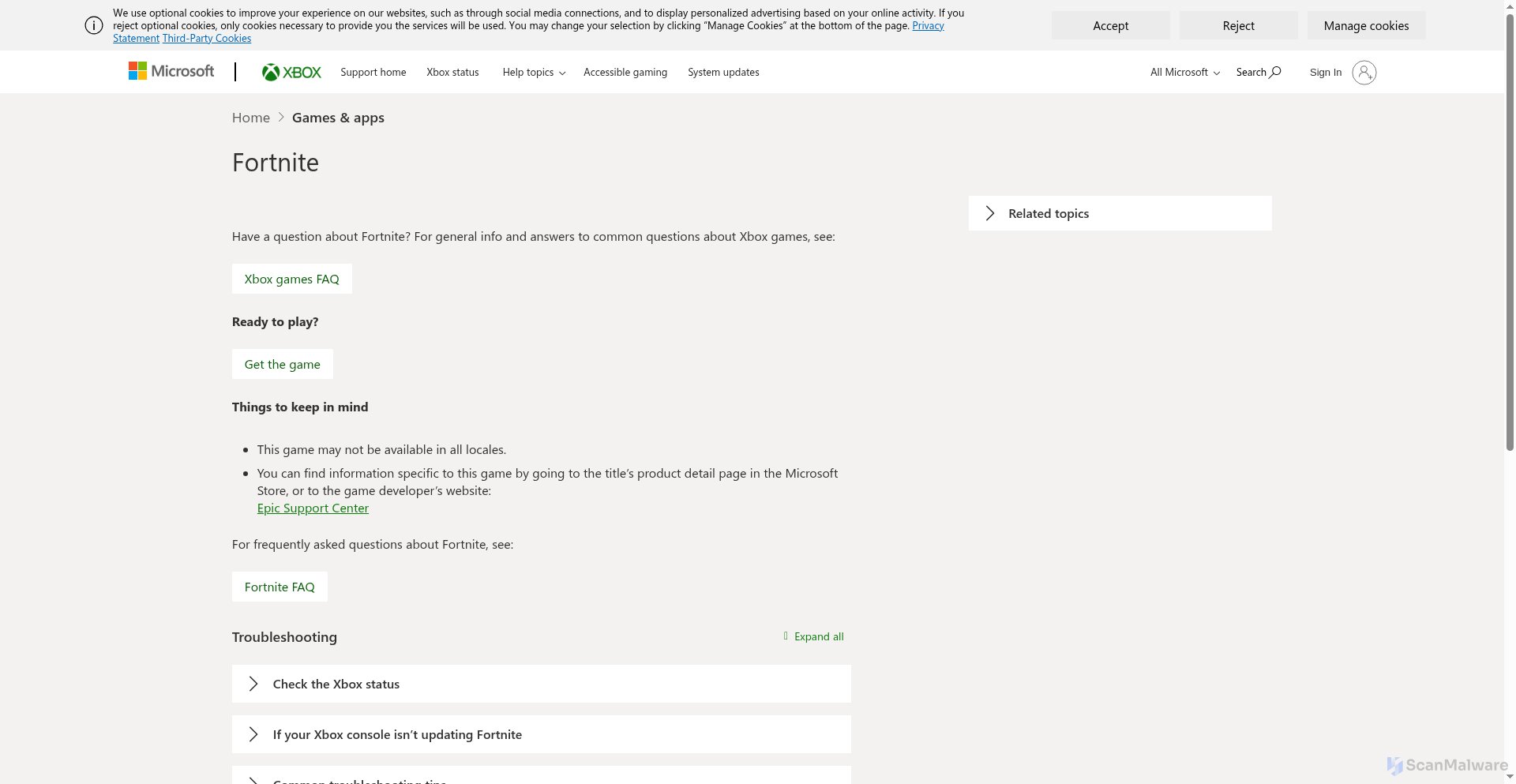
Task: Open Support home
Action: click(373, 72)
